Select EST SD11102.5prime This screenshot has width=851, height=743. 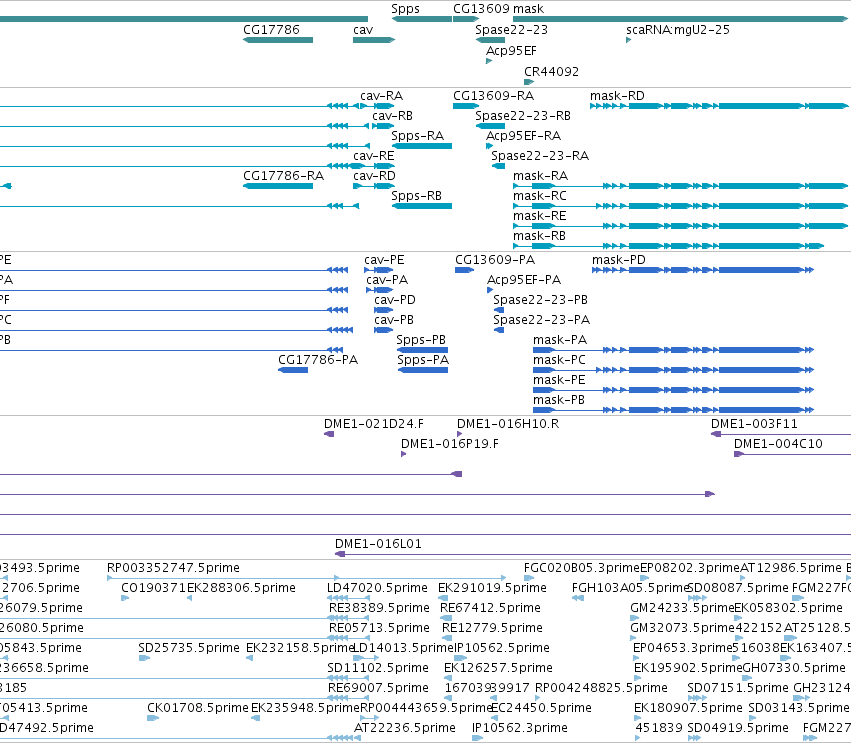378,668
